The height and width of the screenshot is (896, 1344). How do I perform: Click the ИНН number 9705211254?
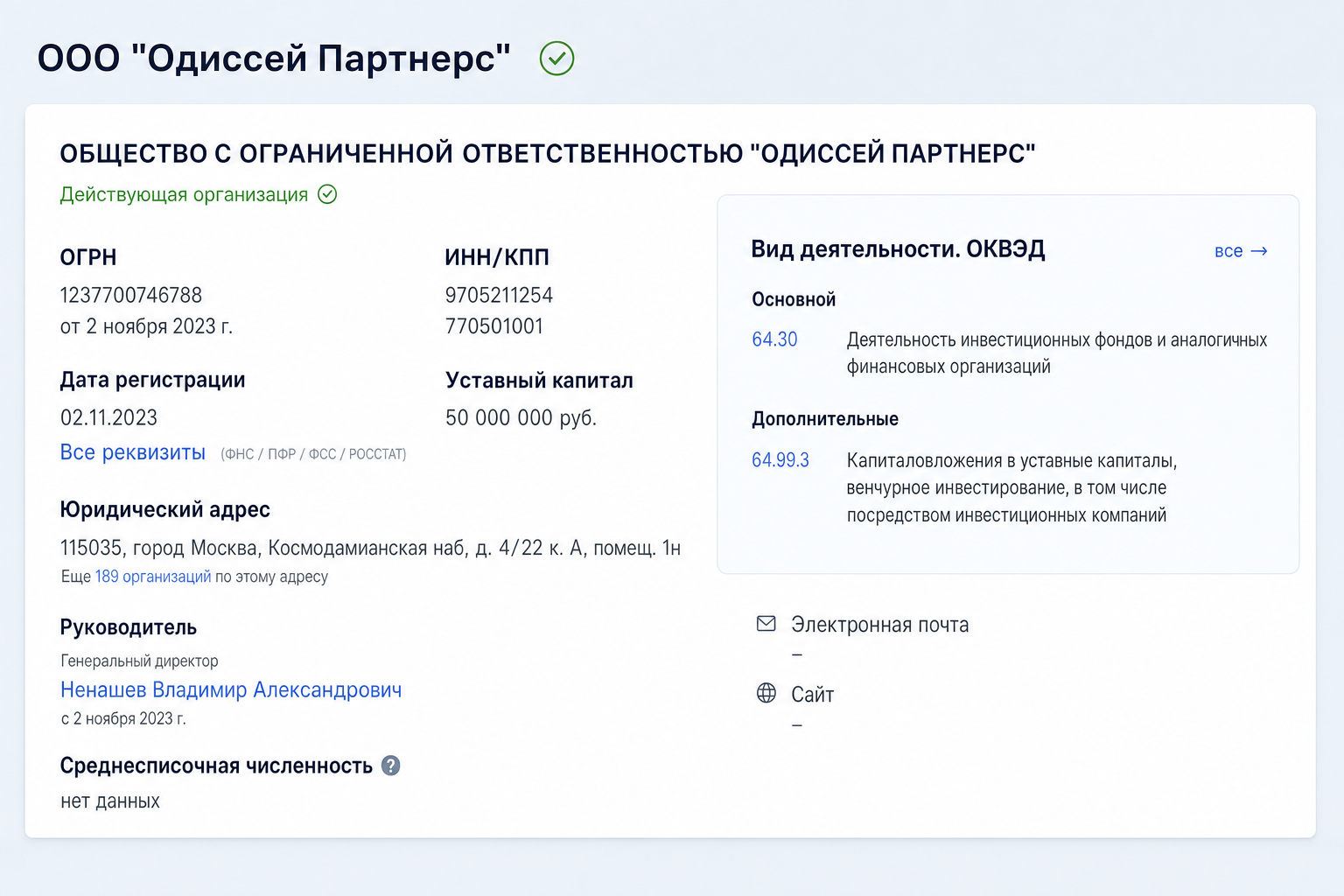(499, 295)
